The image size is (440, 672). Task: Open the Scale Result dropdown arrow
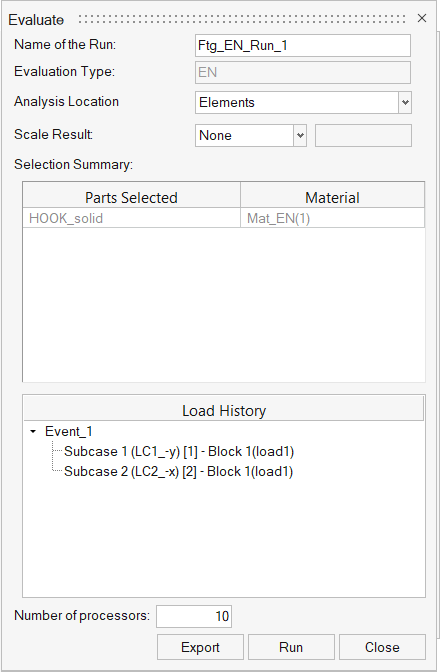pyautogui.click(x=300, y=135)
